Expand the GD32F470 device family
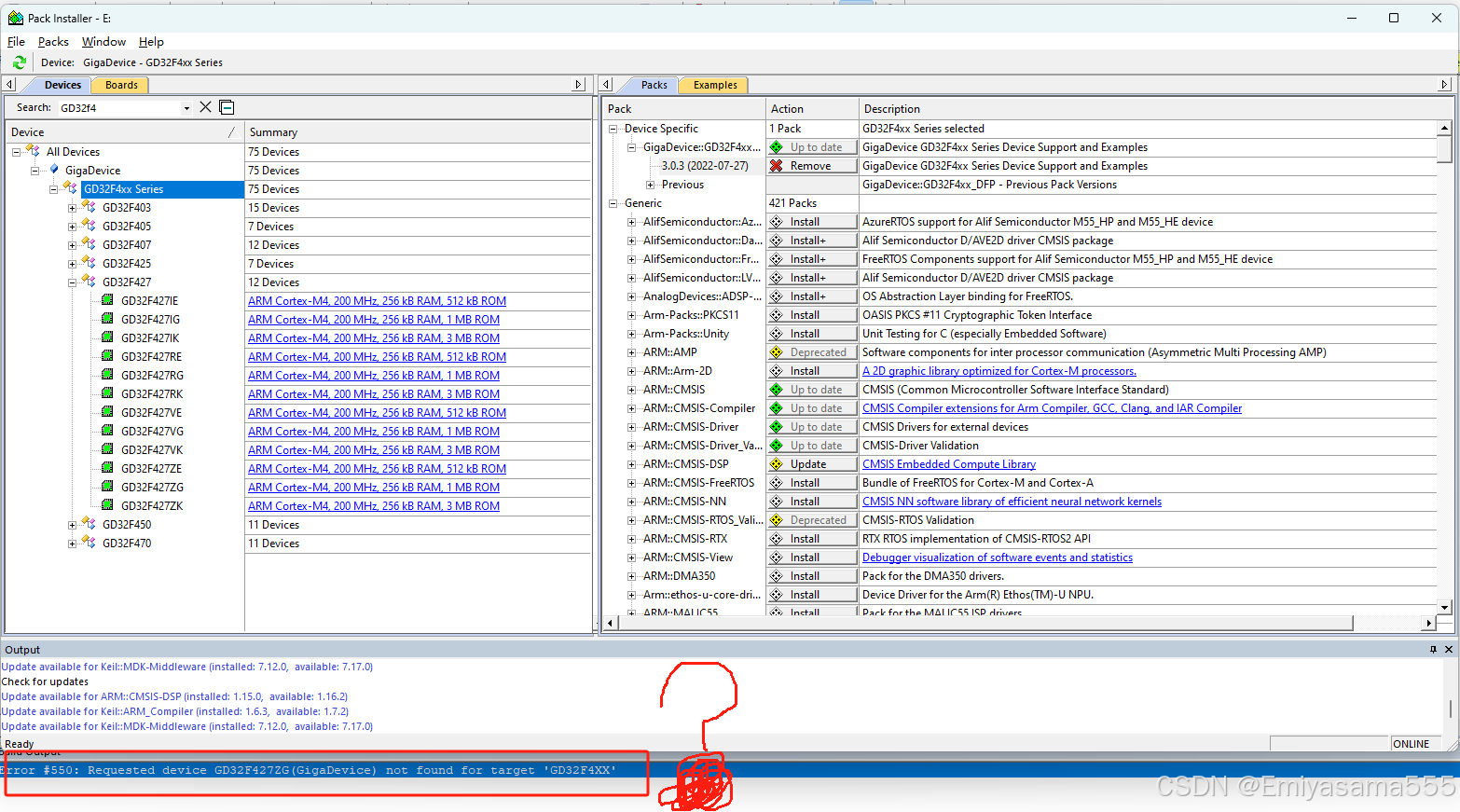The image size is (1460, 812). coord(72,544)
